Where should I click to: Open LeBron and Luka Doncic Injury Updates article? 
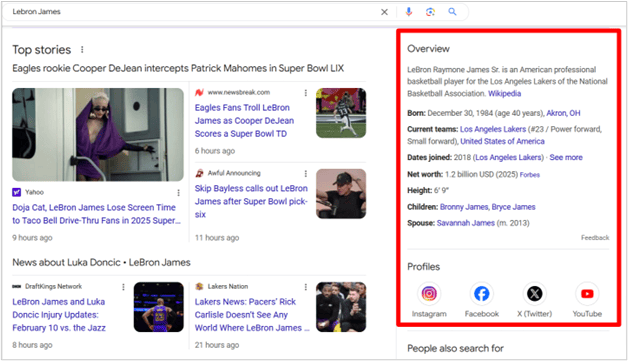pyautogui.click(x=59, y=315)
